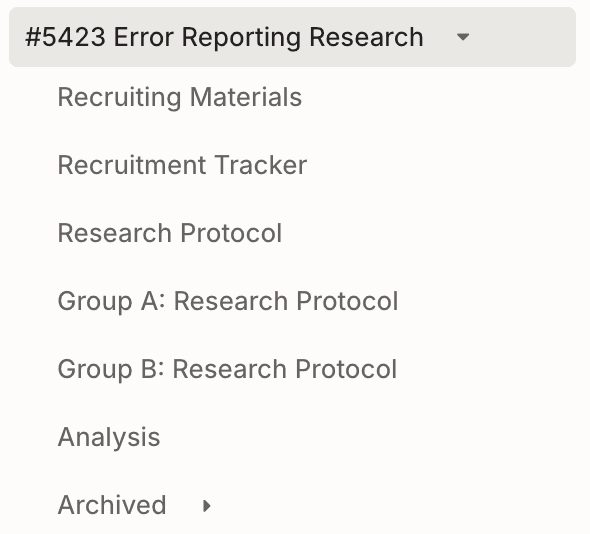Go to Research Protocol page

click(170, 233)
